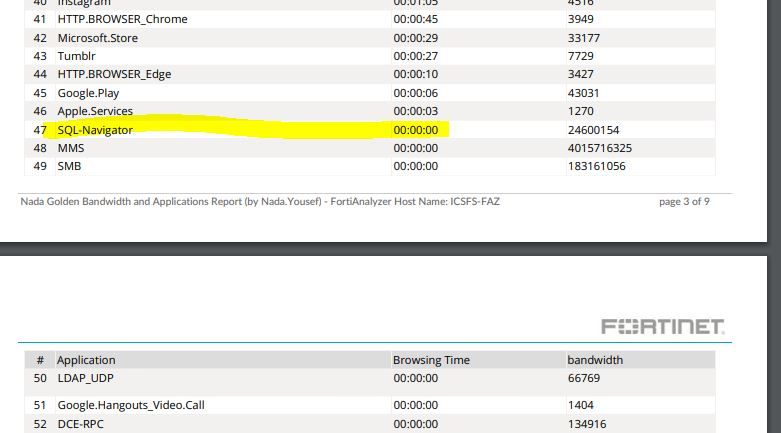Click bandwidth value 134916 for DCE-RPC
The image size is (781, 433).
click(587, 424)
